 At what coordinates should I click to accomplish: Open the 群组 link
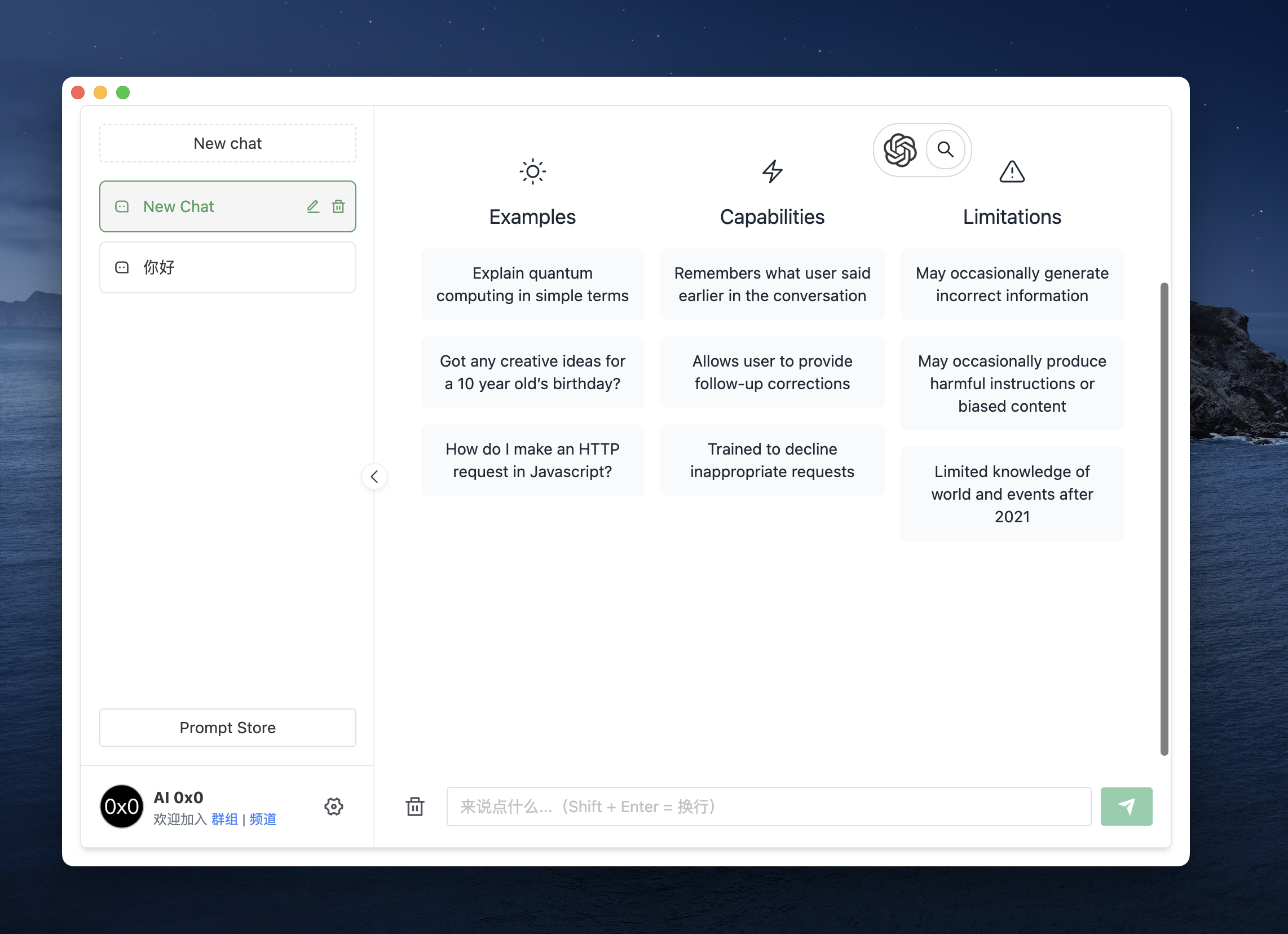coord(224,820)
